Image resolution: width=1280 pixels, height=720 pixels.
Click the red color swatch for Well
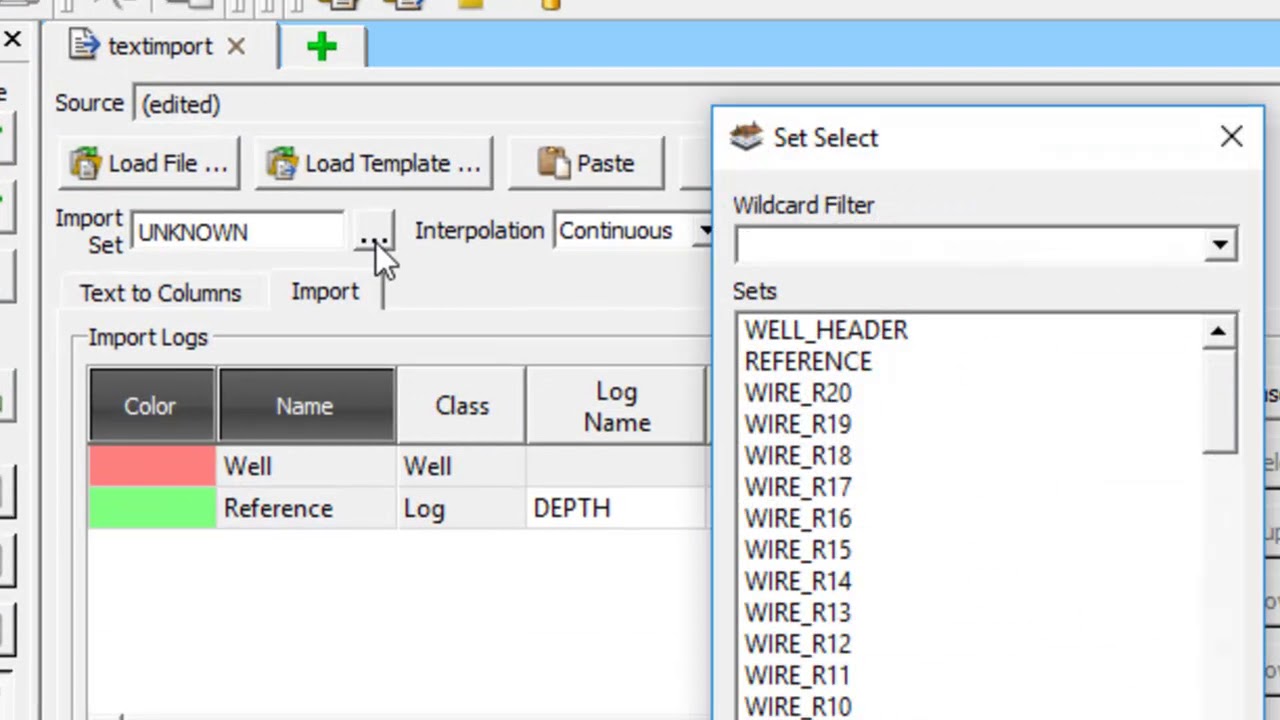(151, 466)
